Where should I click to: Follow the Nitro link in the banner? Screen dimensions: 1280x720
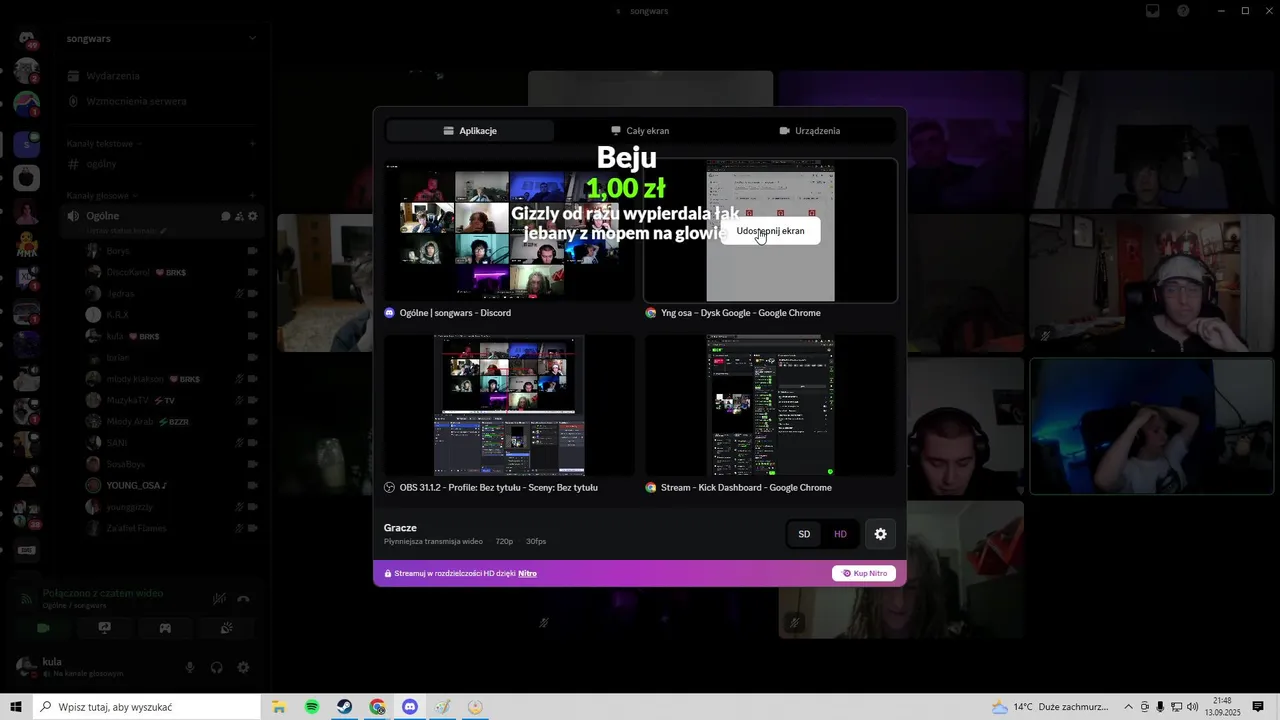pos(527,574)
